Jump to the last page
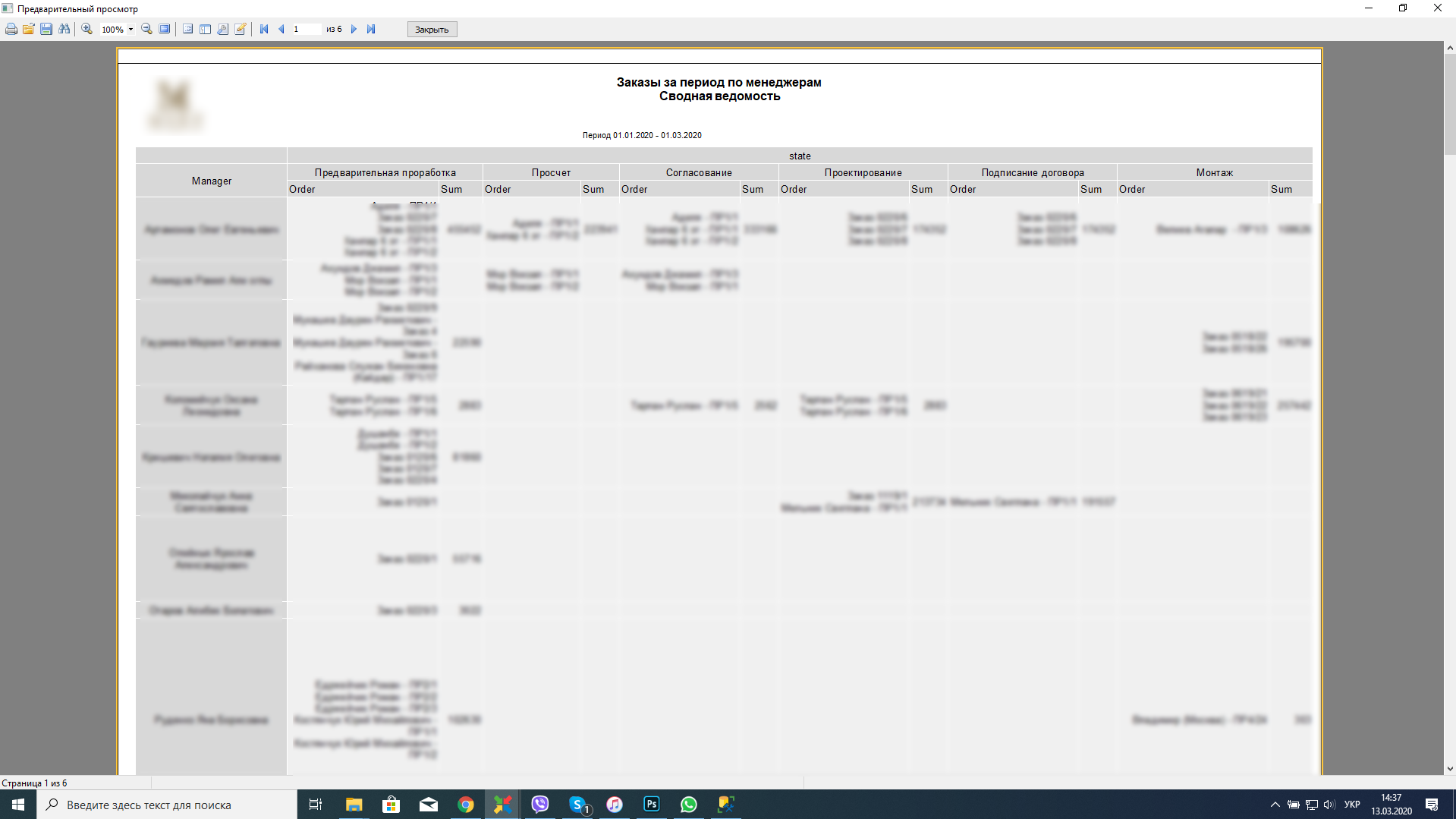Viewport: 1456px width, 819px height. (x=371, y=29)
